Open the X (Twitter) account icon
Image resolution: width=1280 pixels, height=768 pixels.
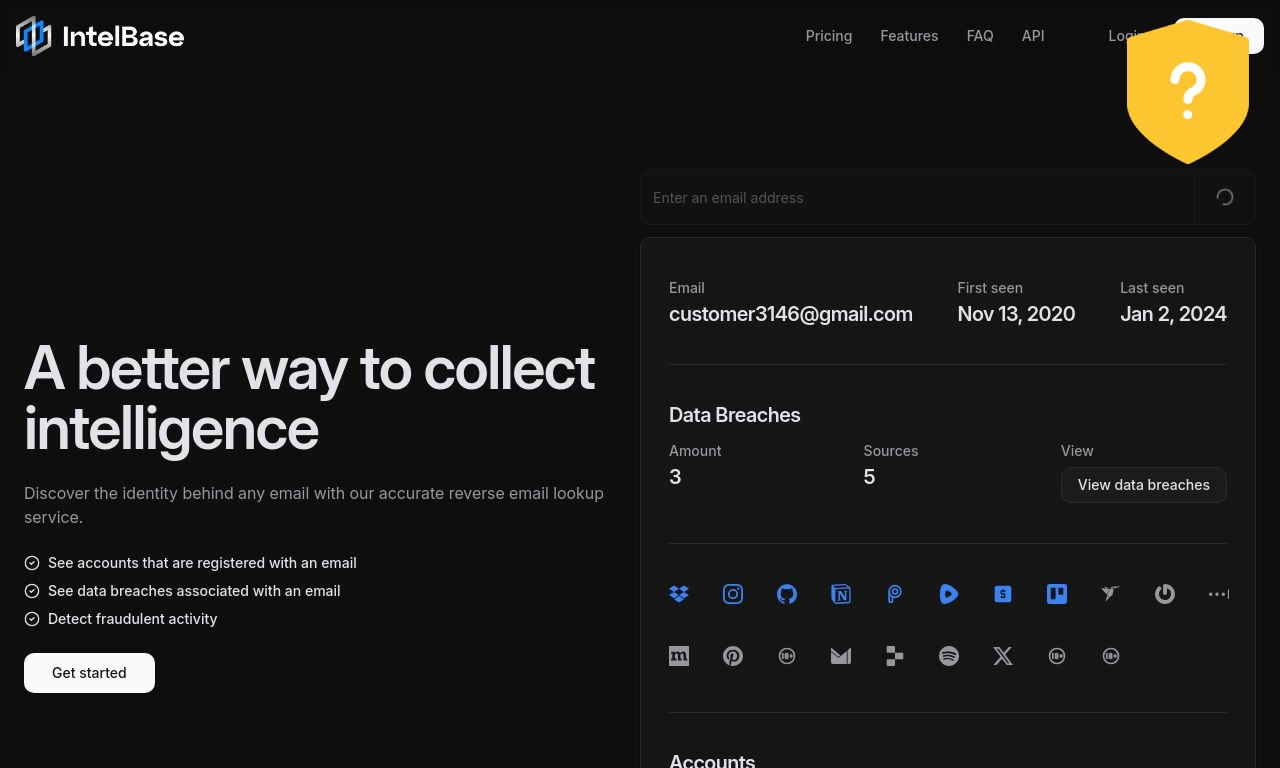pos(1003,656)
